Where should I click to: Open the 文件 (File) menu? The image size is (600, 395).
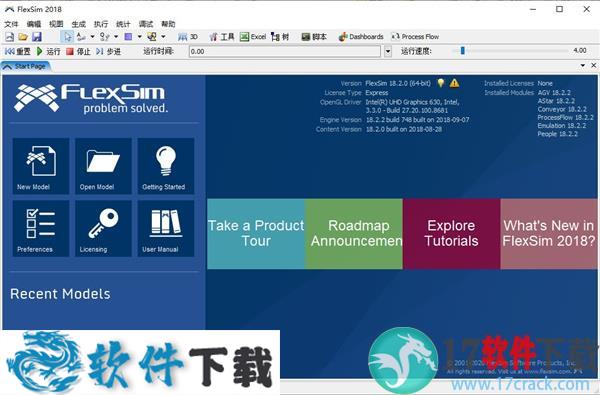(11, 24)
